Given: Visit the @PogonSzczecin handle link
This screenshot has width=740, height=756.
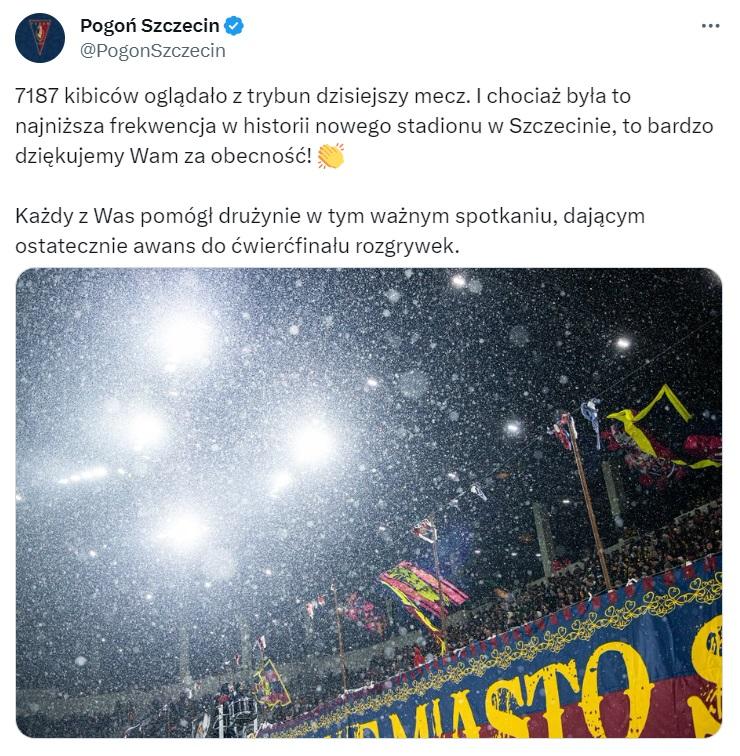Looking at the screenshot, I should pos(152,51).
